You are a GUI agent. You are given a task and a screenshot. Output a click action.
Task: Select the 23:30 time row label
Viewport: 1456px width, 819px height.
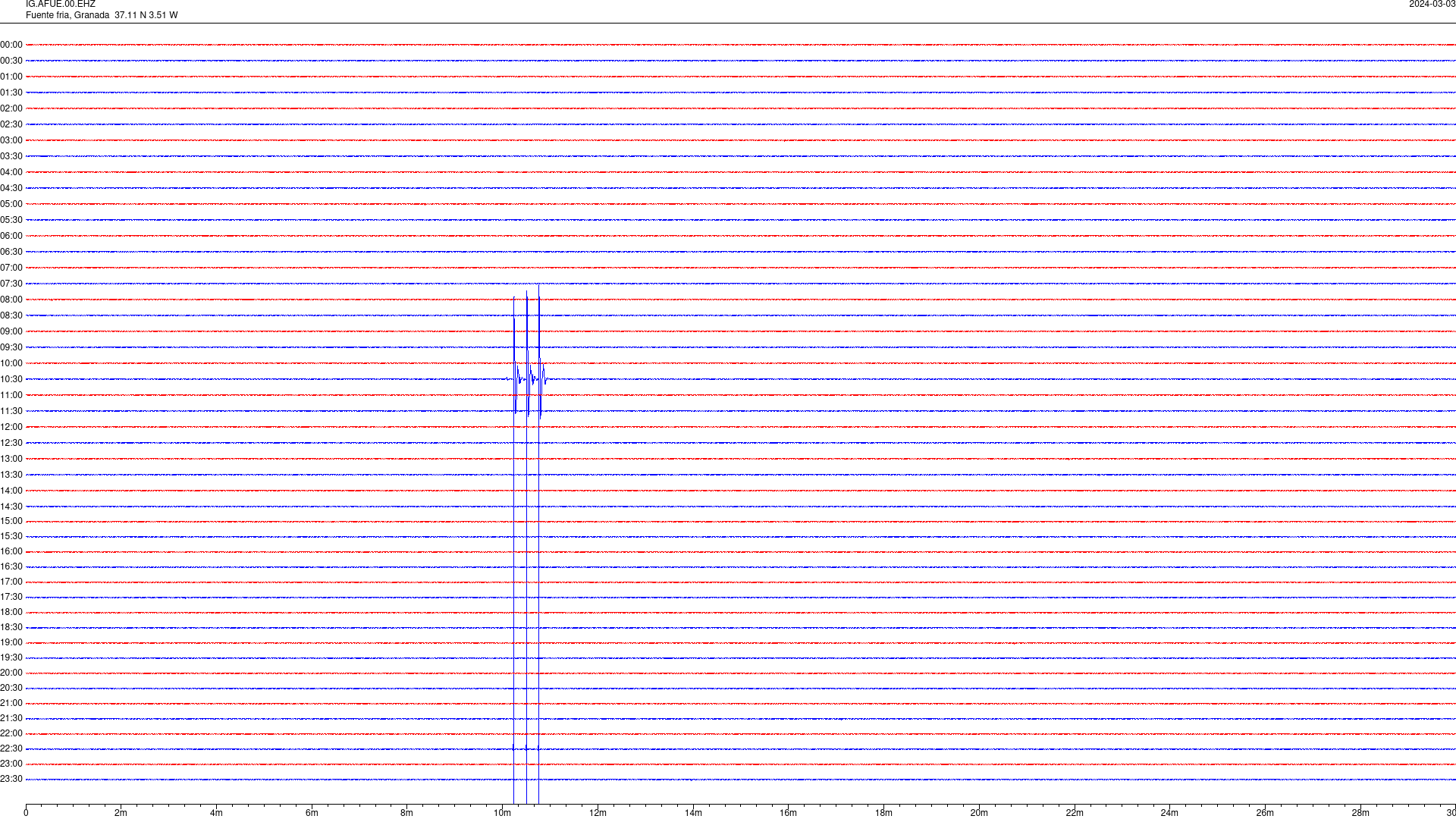click(x=11, y=779)
